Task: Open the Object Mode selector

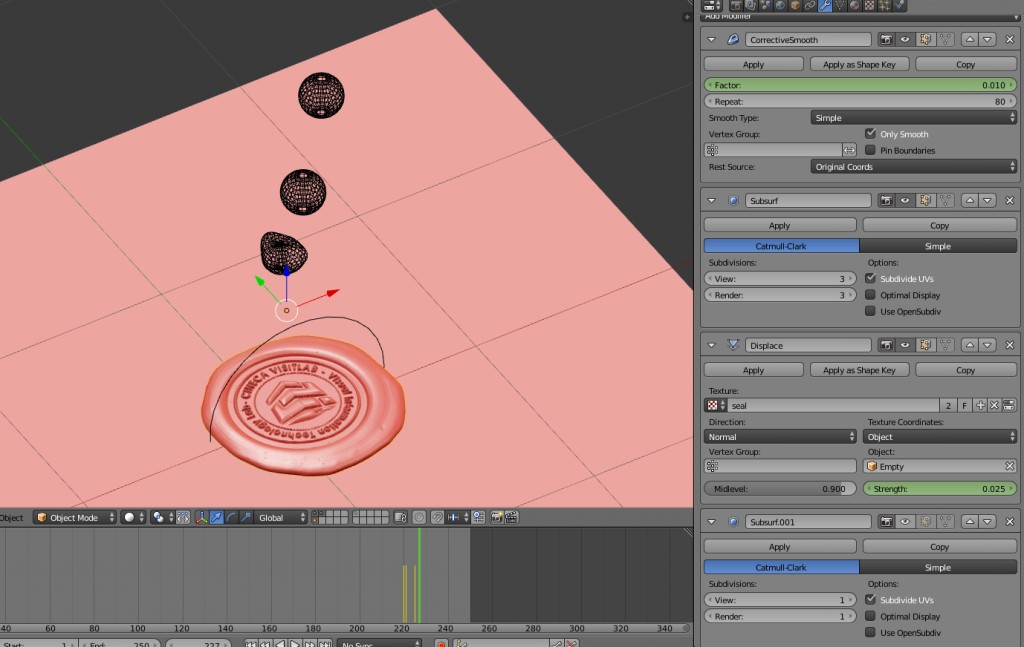Action: coord(75,518)
